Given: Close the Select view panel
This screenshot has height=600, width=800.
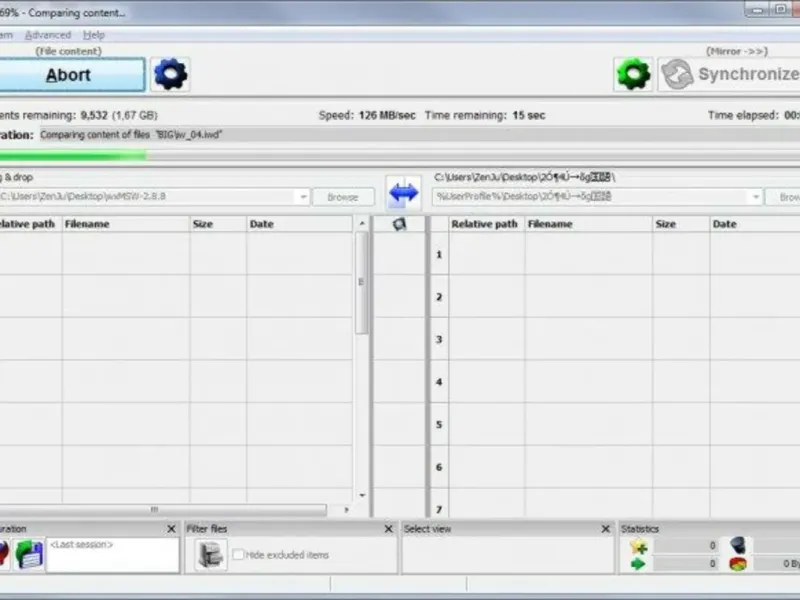Looking at the screenshot, I should tap(606, 529).
